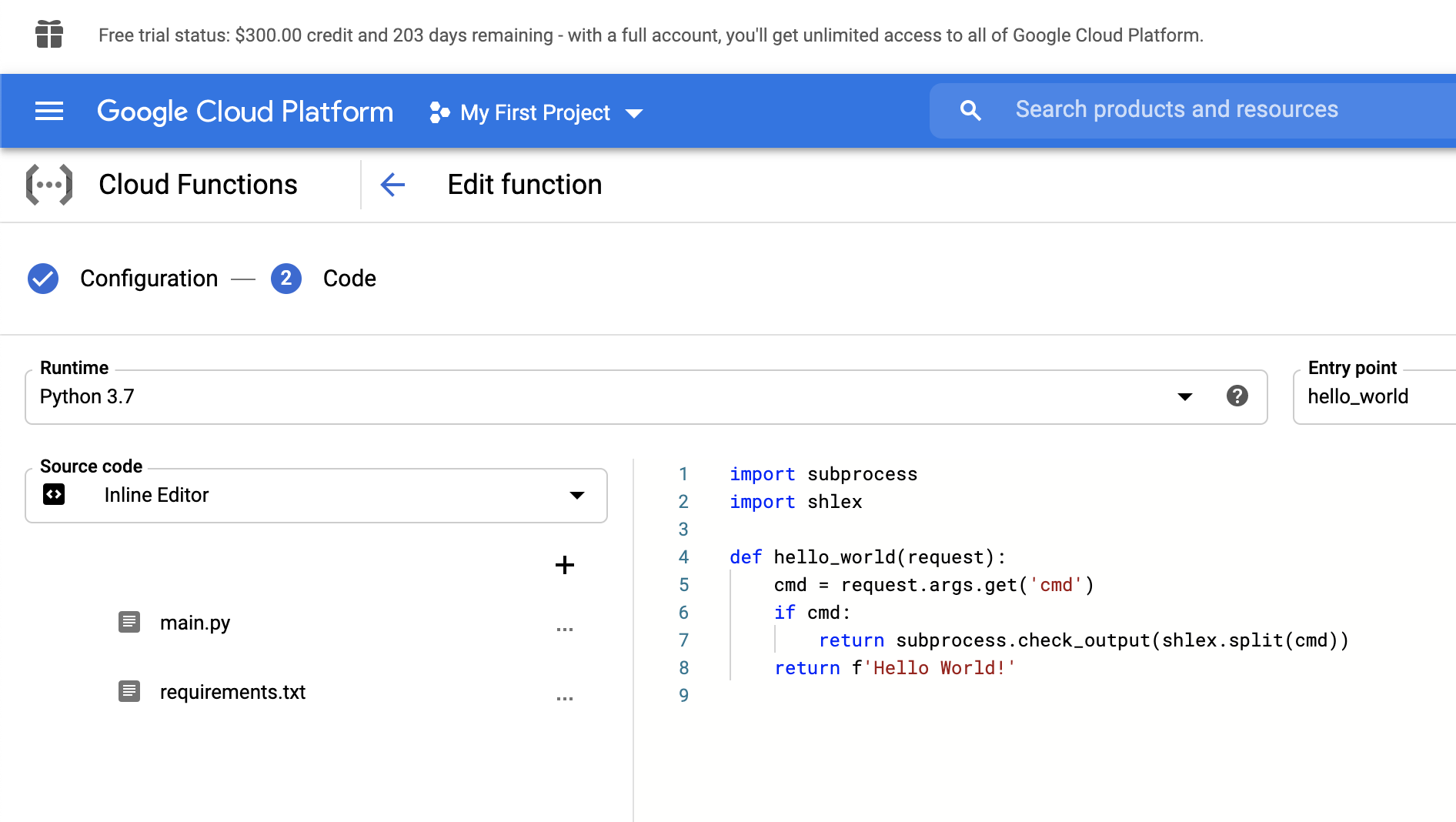The height and width of the screenshot is (822, 1456).
Task: Return to the Configuration step
Action: click(149, 279)
